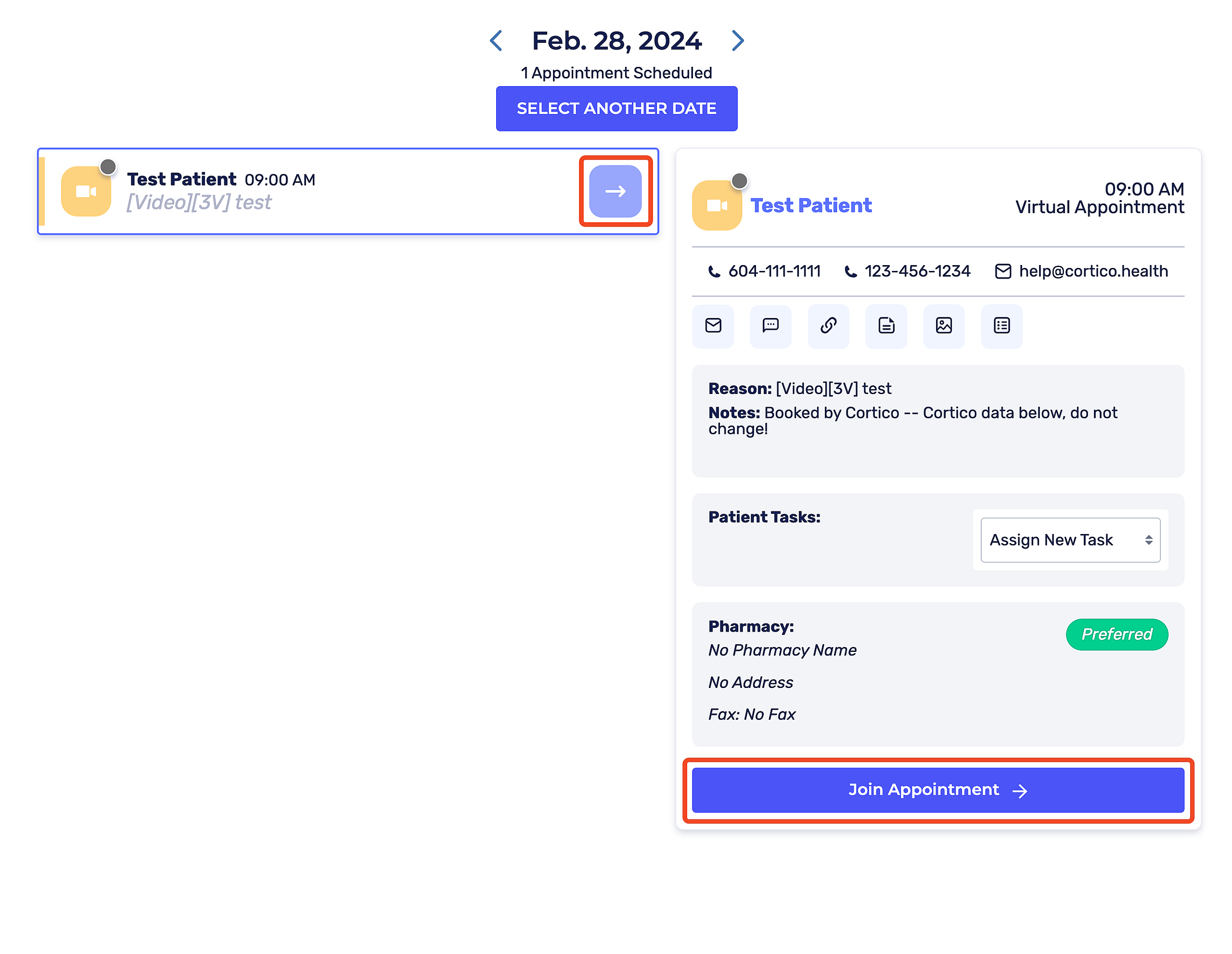The image size is (1232, 954).
Task: Open the Assign New Task dropdown
Action: 1070,540
